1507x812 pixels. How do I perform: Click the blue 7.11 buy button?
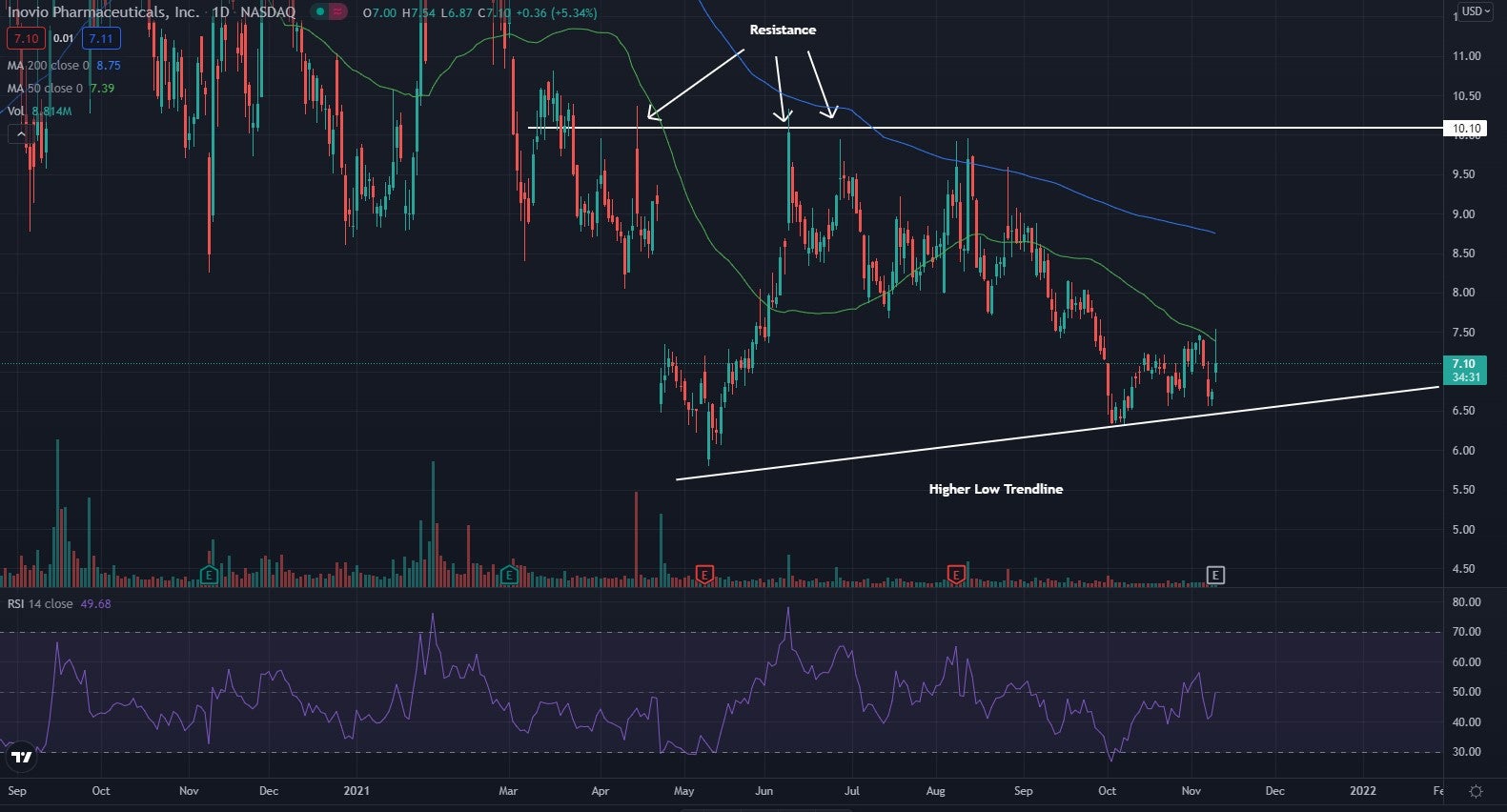[x=99, y=39]
